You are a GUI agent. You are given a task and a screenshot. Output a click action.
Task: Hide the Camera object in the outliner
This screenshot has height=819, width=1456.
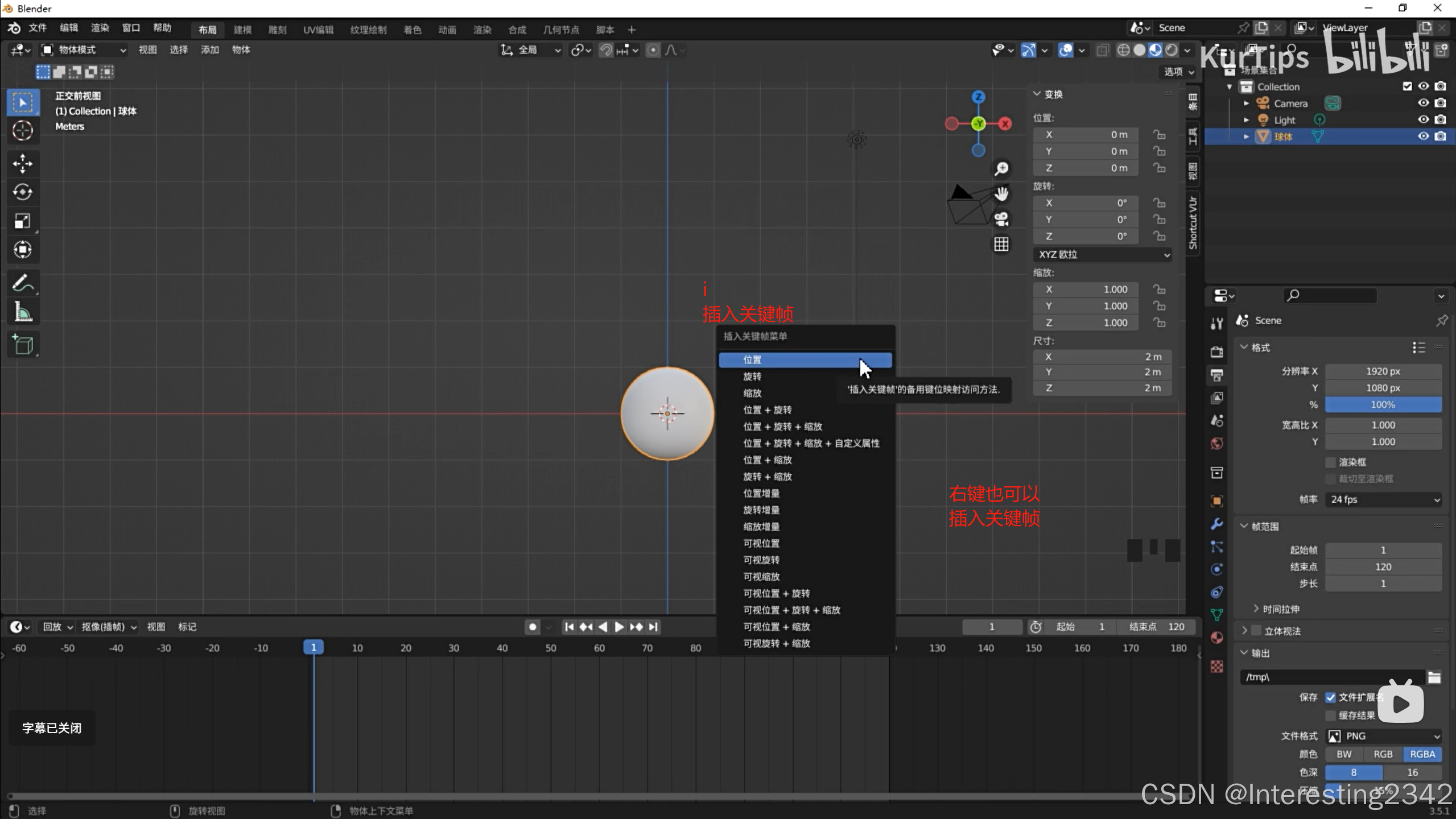[1423, 103]
